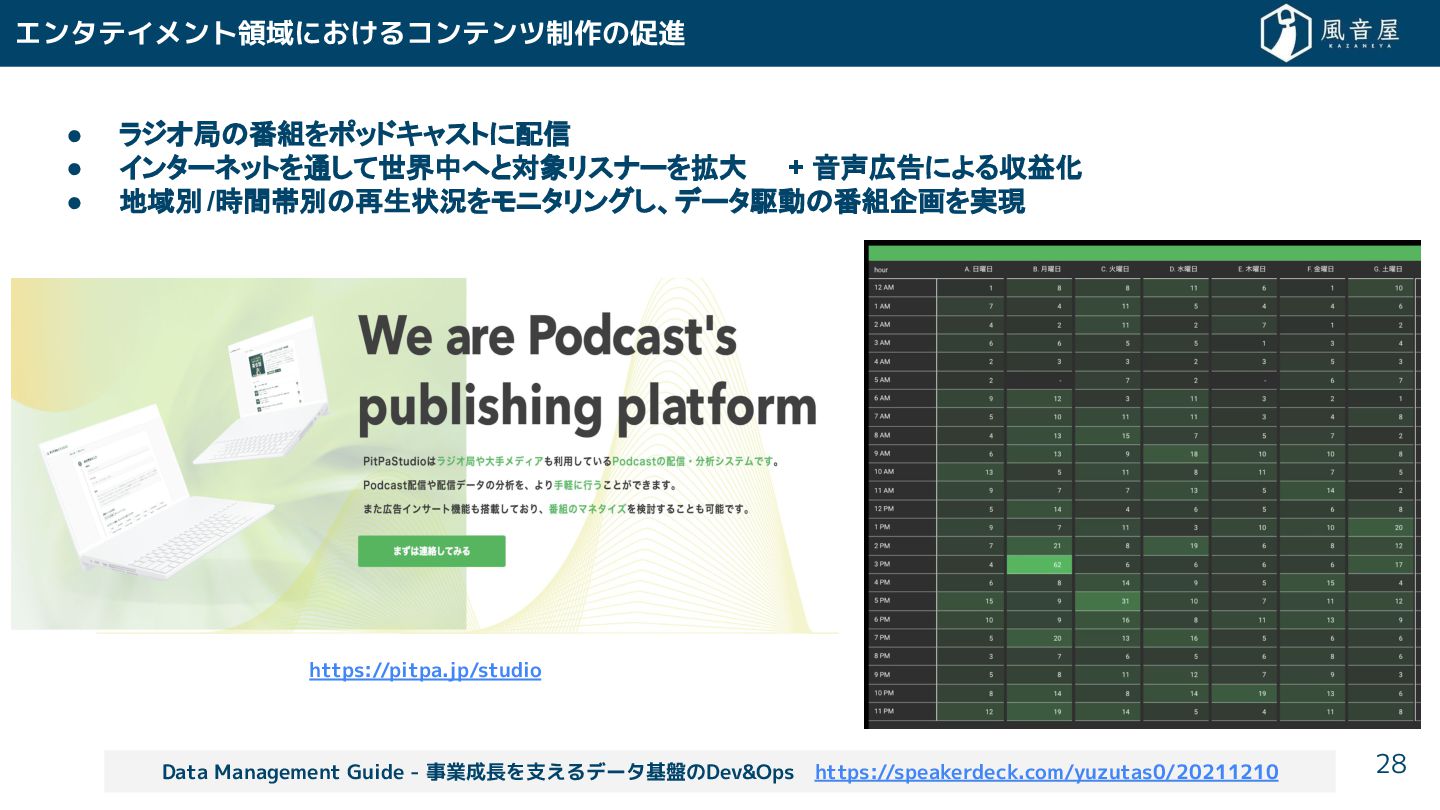Viewport: 1440px width, 810px height.
Task: Select the 'F. 金曜日' column header
Action: [1321, 269]
